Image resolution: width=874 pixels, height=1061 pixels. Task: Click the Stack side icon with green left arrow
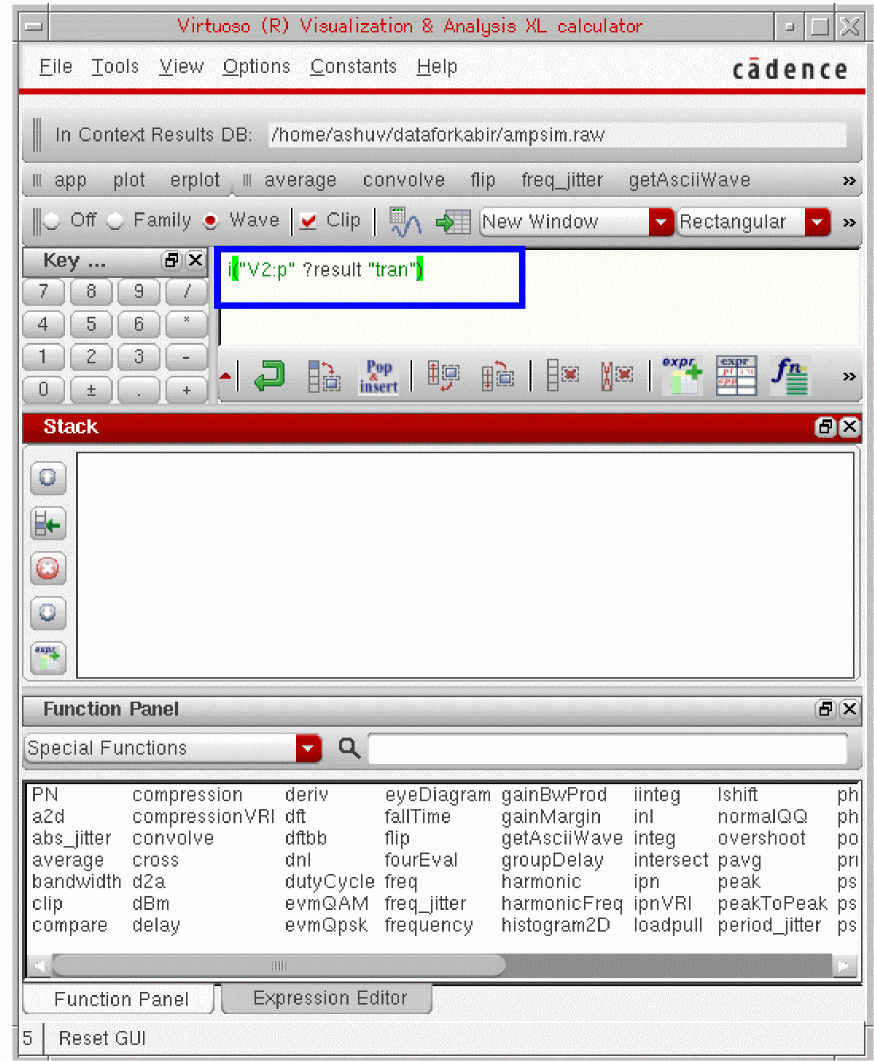click(x=47, y=524)
